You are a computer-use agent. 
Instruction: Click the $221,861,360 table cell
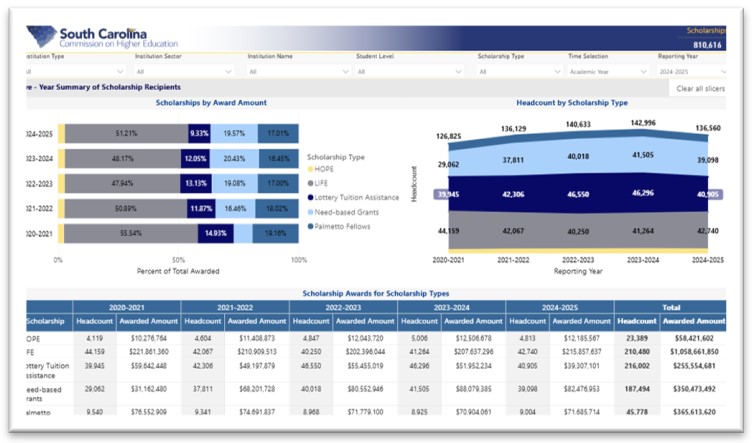[149, 352]
